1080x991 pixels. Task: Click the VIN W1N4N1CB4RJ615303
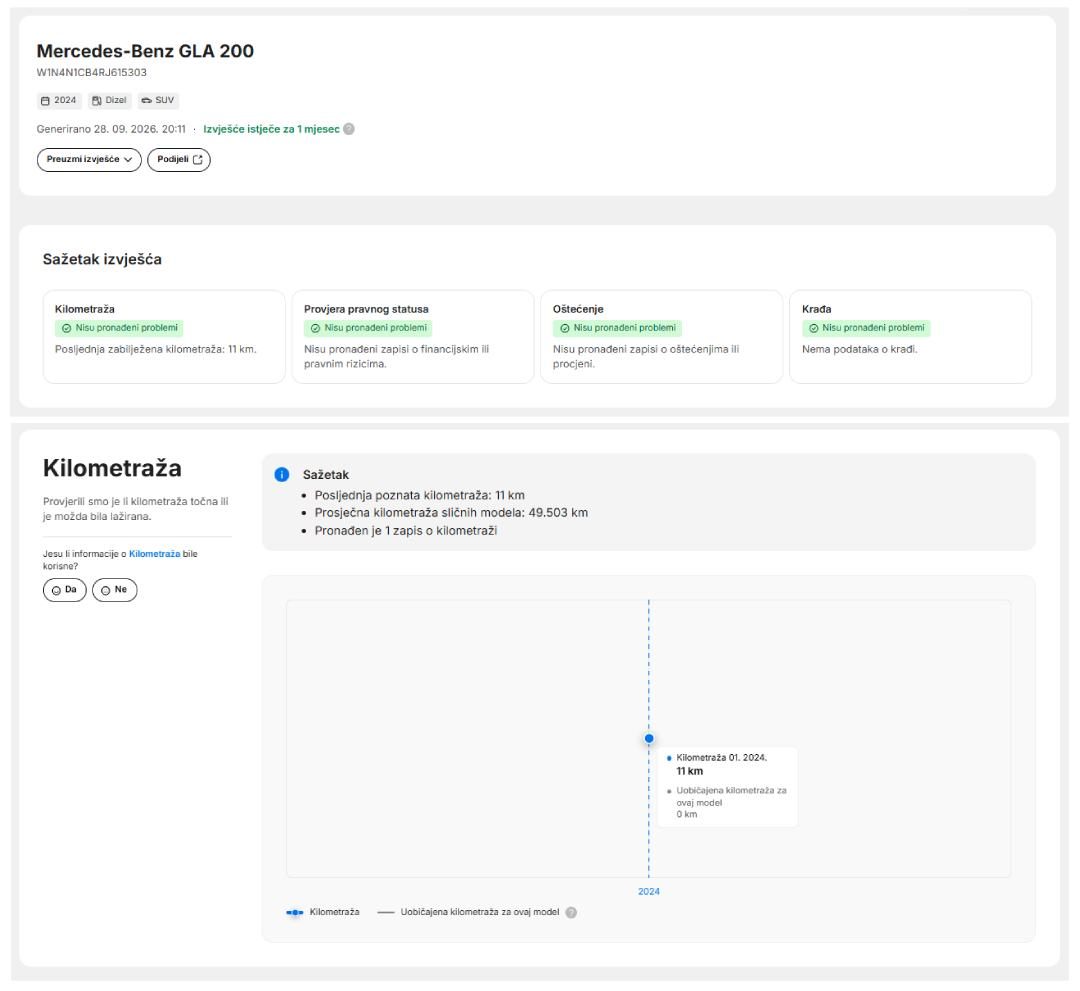[x=92, y=72]
